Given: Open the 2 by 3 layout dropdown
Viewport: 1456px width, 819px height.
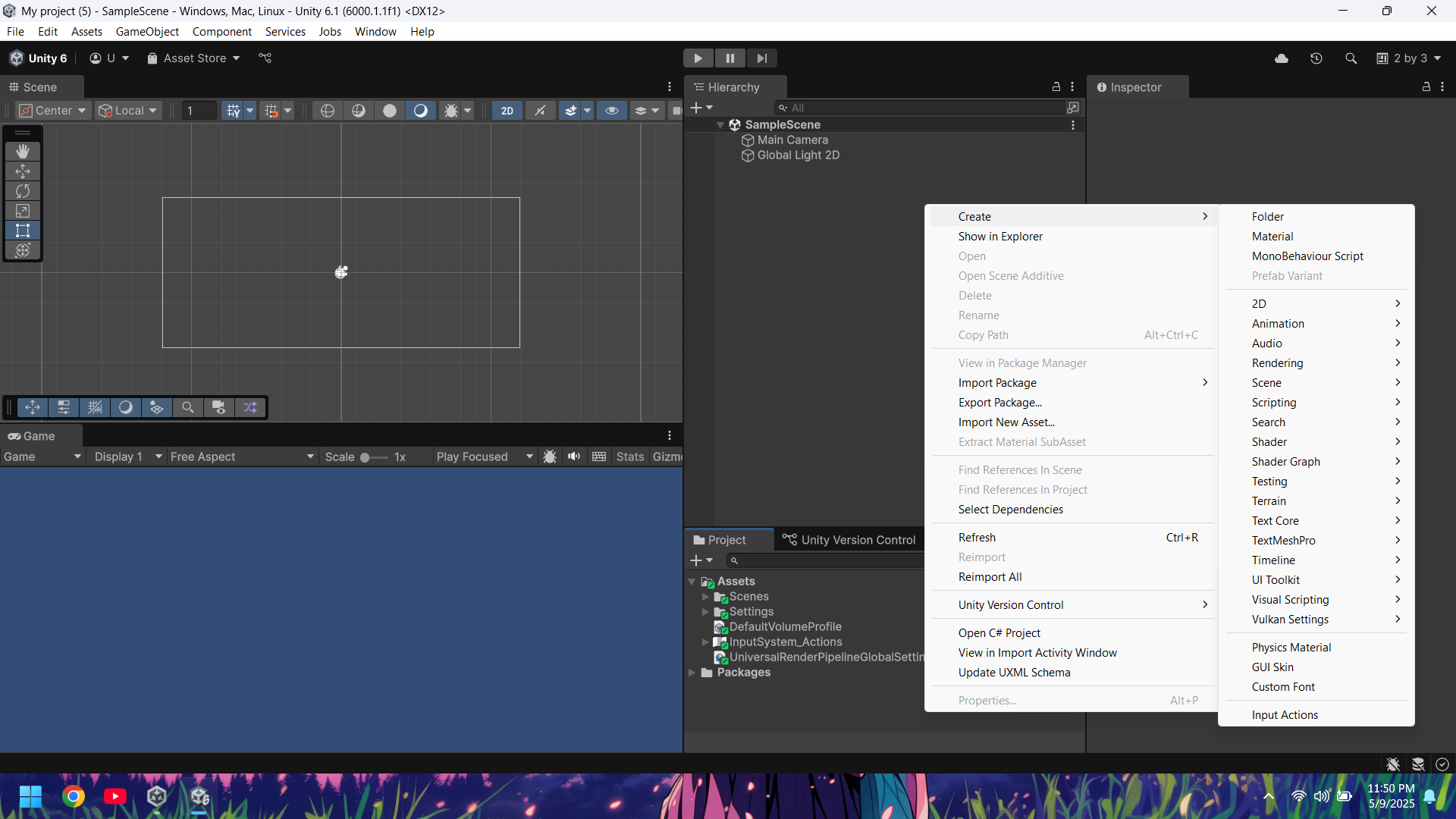Looking at the screenshot, I should (x=1409, y=58).
